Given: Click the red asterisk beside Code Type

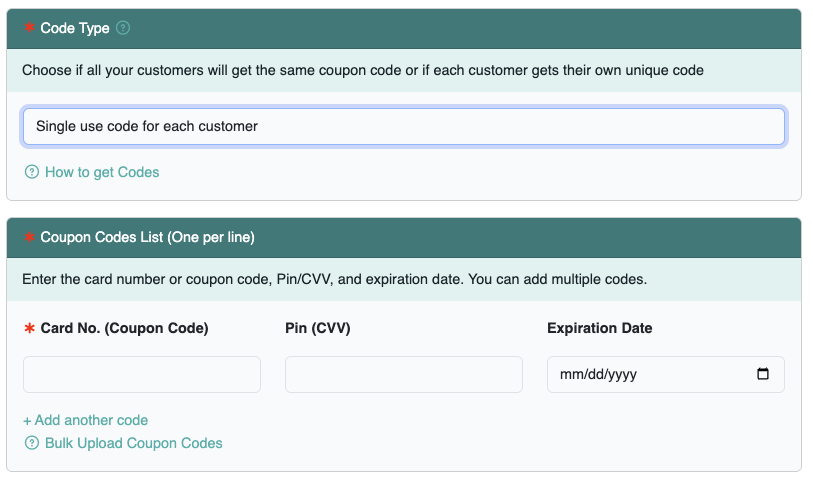Looking at the screenshot, I should coord(29,28).
